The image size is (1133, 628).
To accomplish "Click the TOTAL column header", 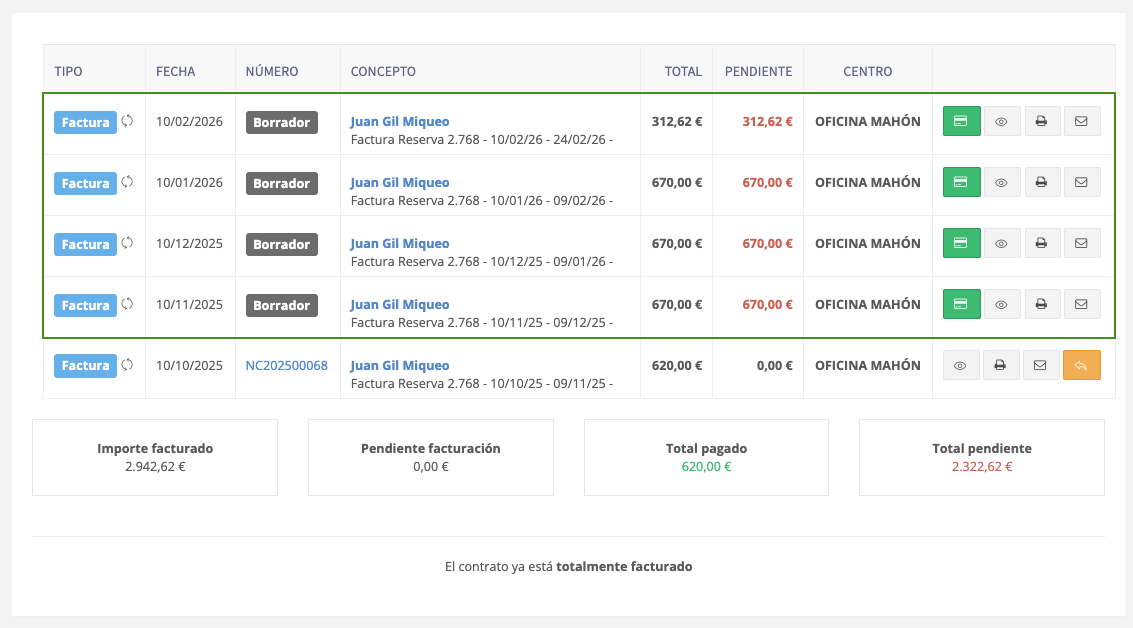I will [x=683, y=72].
